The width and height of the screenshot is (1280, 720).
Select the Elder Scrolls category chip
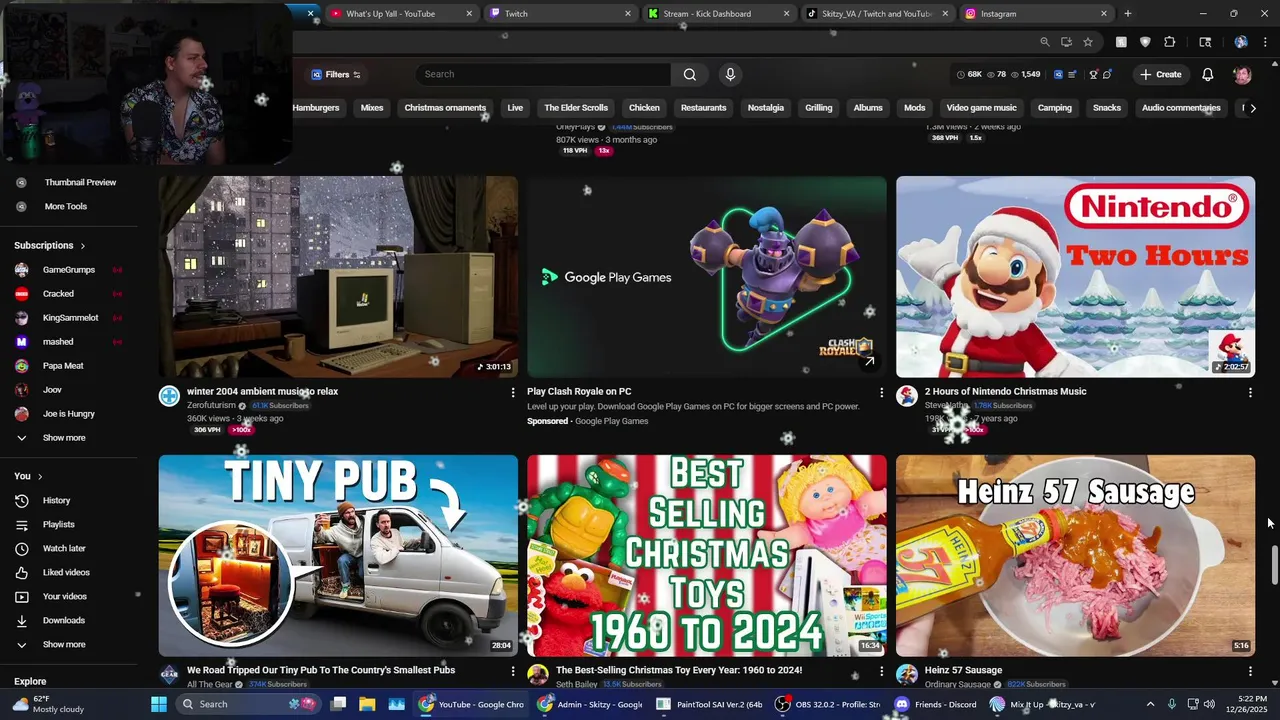[576, 108]
